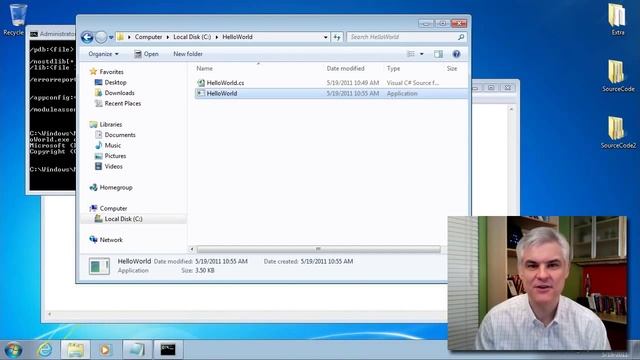Open the Videos library
The image size is (640, 360).
pyautogui.click(x=113, y=167)
